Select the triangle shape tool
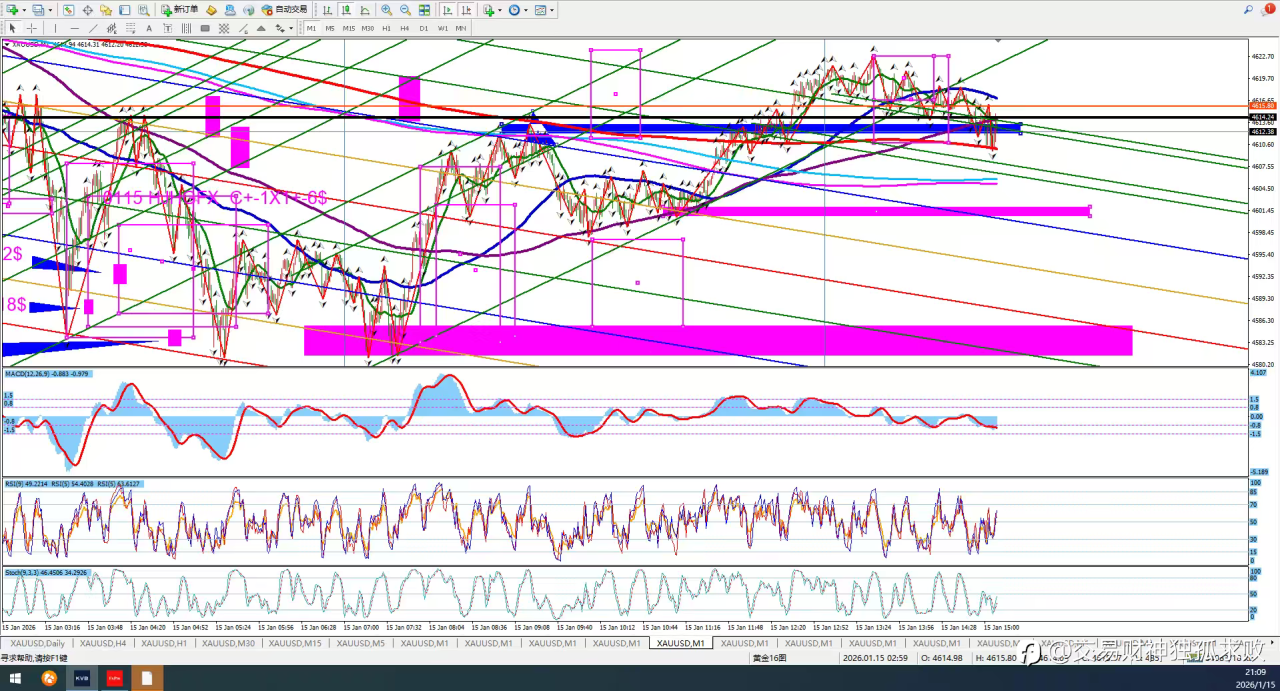Image resolution: width=1280 pixels, height=691 pixels. [x=261, y=28]
